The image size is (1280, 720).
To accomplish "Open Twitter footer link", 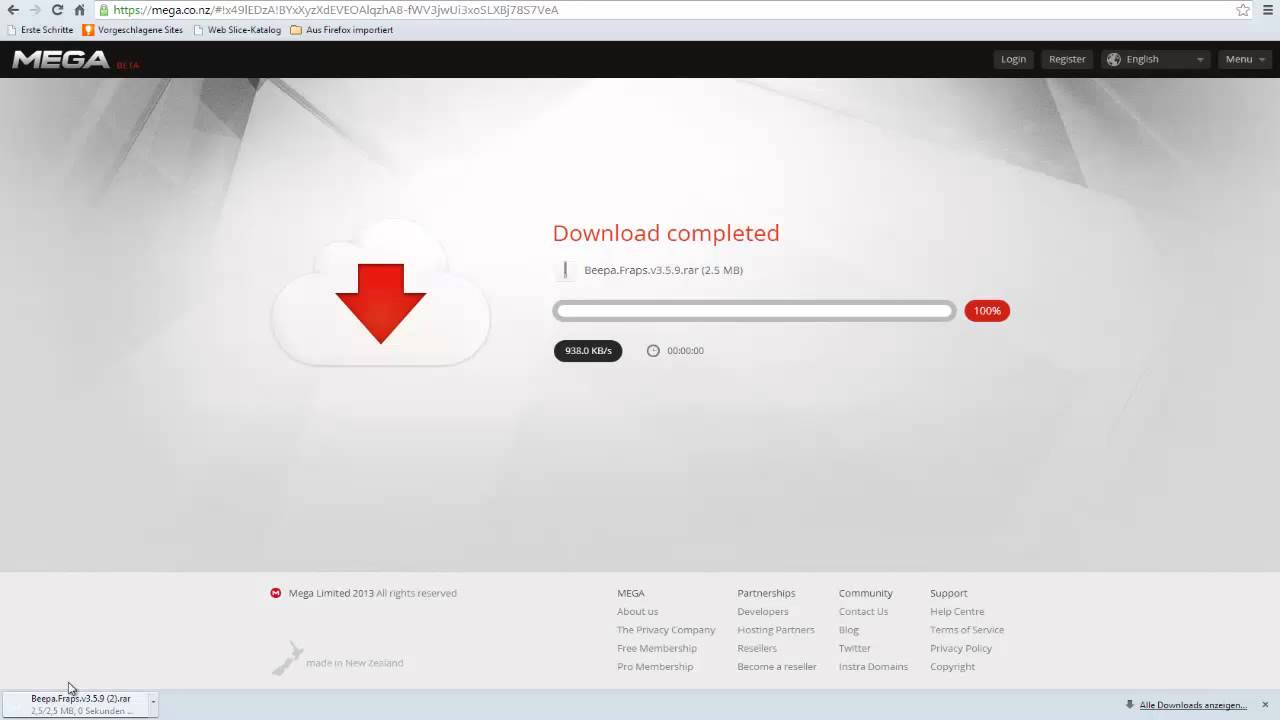I will [x=855, y=648].
